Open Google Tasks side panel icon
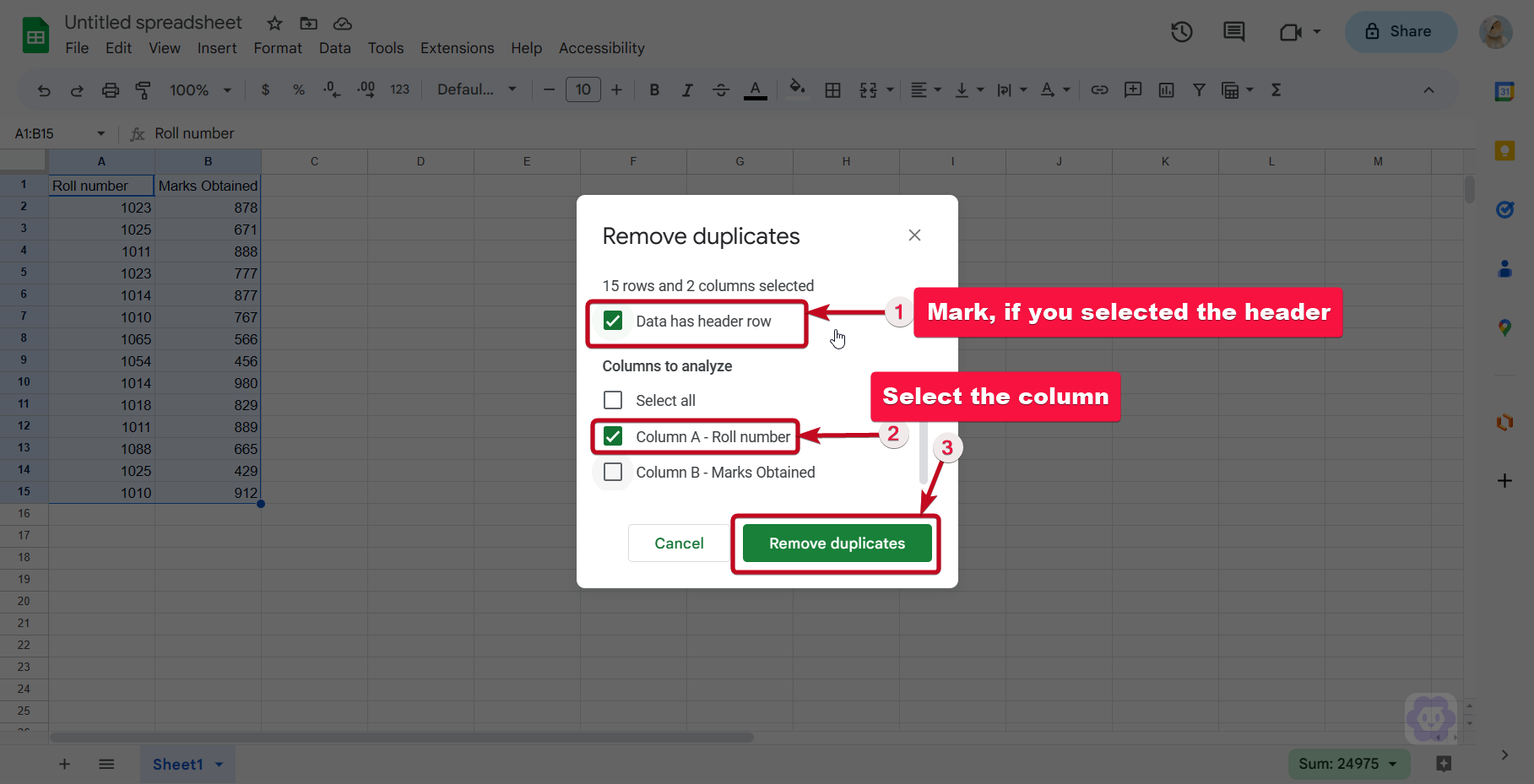 (x=1504, y=209)
